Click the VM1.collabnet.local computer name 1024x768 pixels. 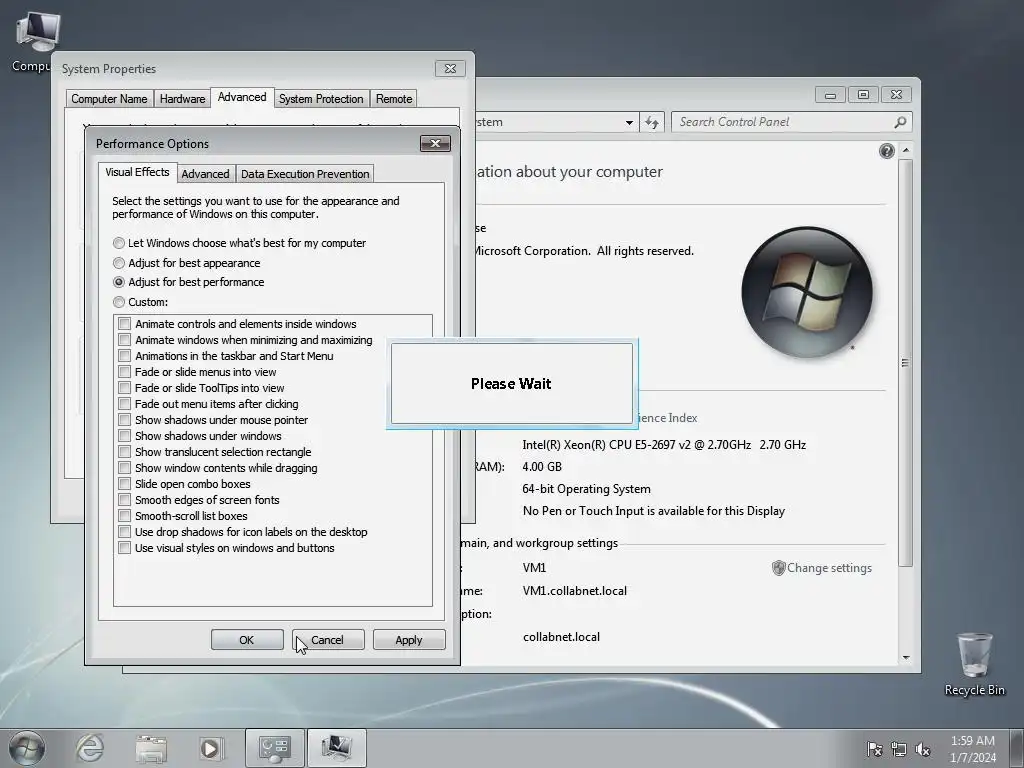click(x=575, y=591)
